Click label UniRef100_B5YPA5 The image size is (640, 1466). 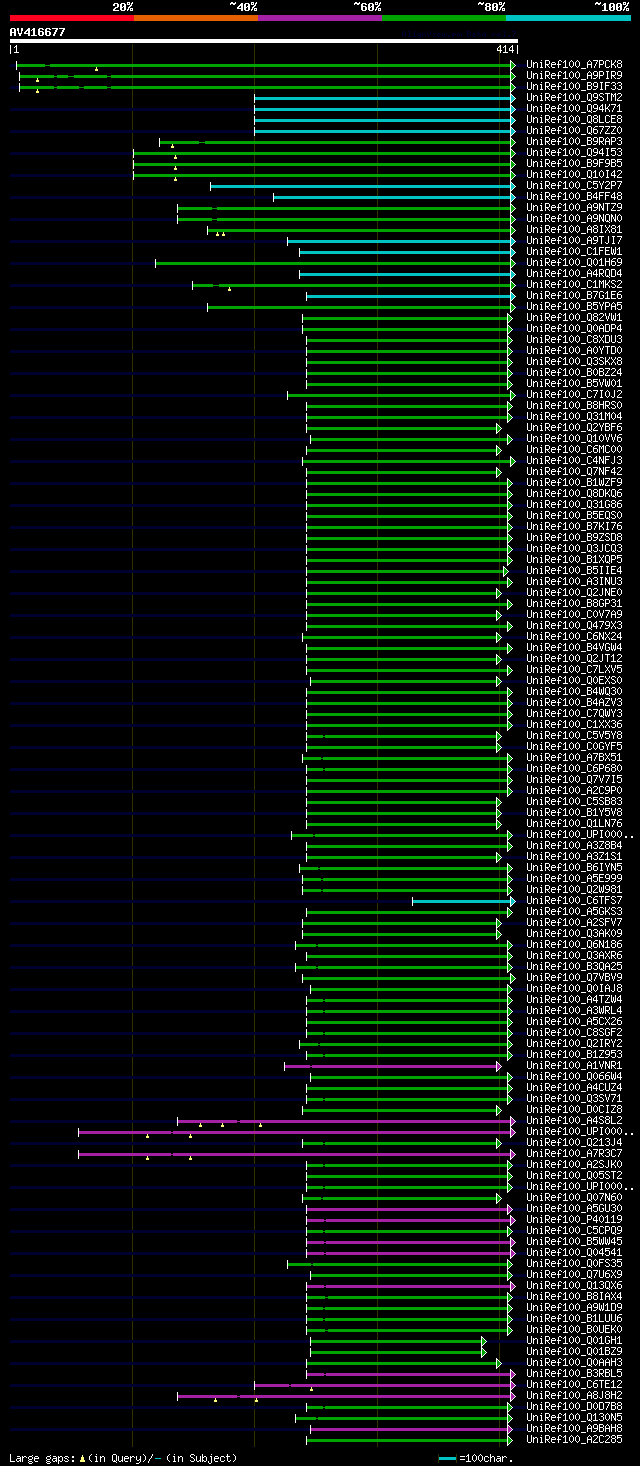(574, 306)
